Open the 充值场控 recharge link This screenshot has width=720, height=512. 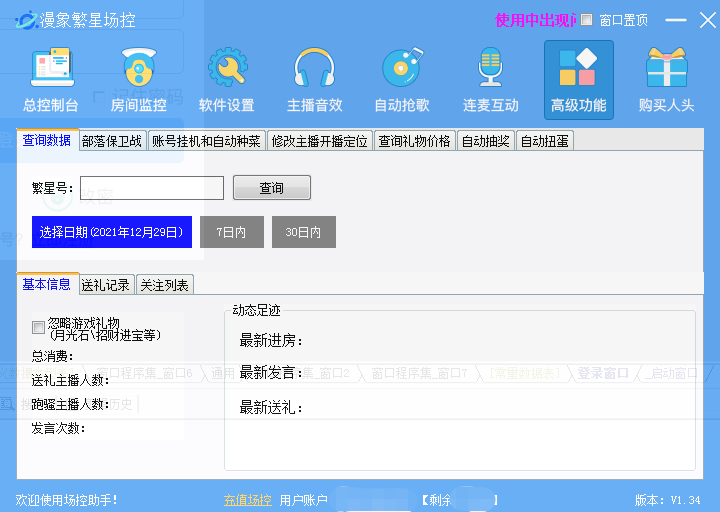click(248, 500)
